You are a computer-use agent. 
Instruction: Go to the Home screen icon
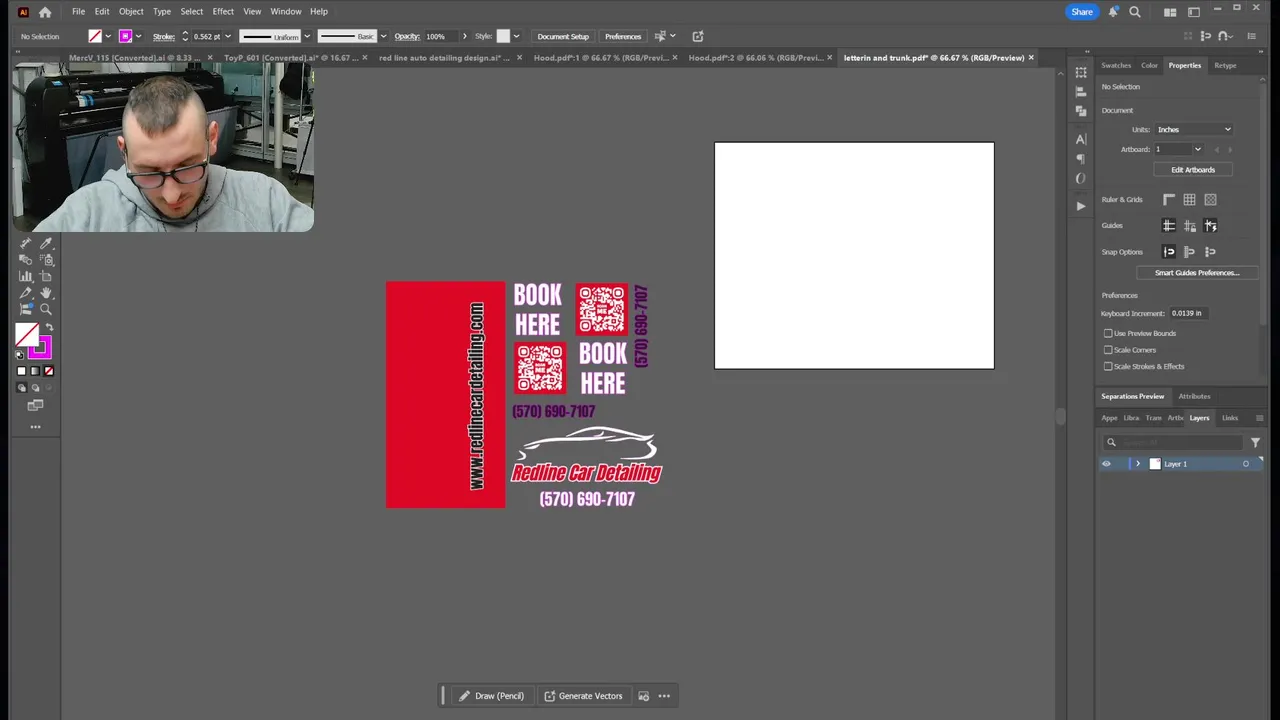[x=45, y=12]
